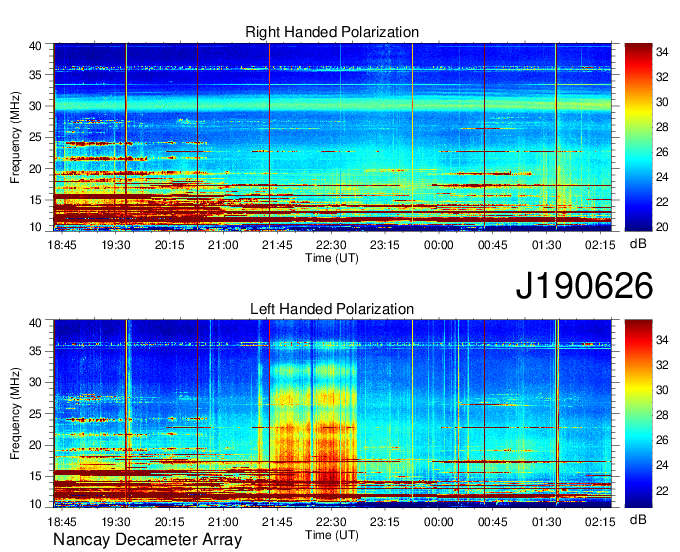This screenshot has height=552, width=680.
Task: Click the 40 MHz frequency tick on bottom plot
Action: coord(35,323)
